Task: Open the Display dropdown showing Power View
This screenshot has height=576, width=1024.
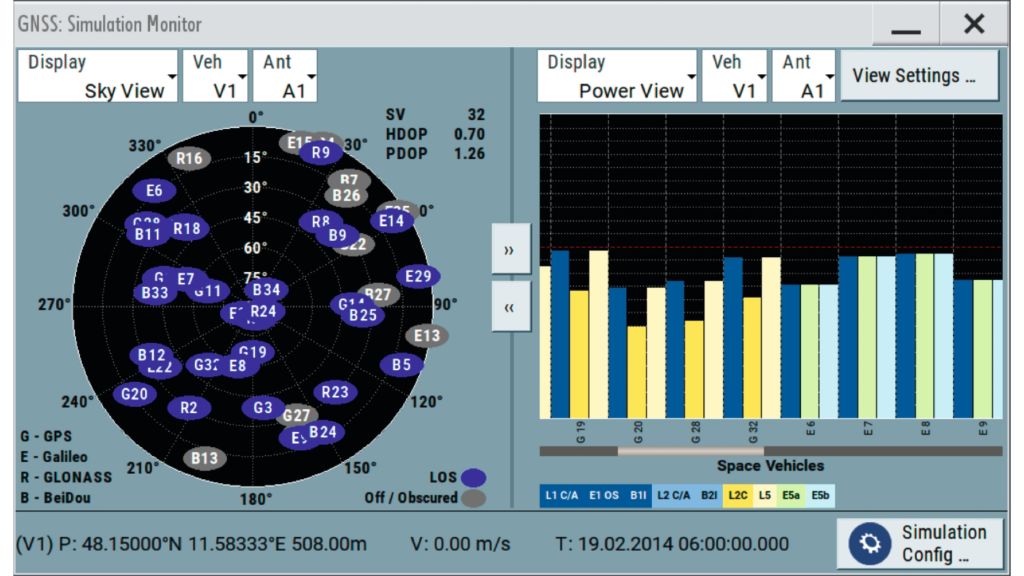Action: coord(616,76)
